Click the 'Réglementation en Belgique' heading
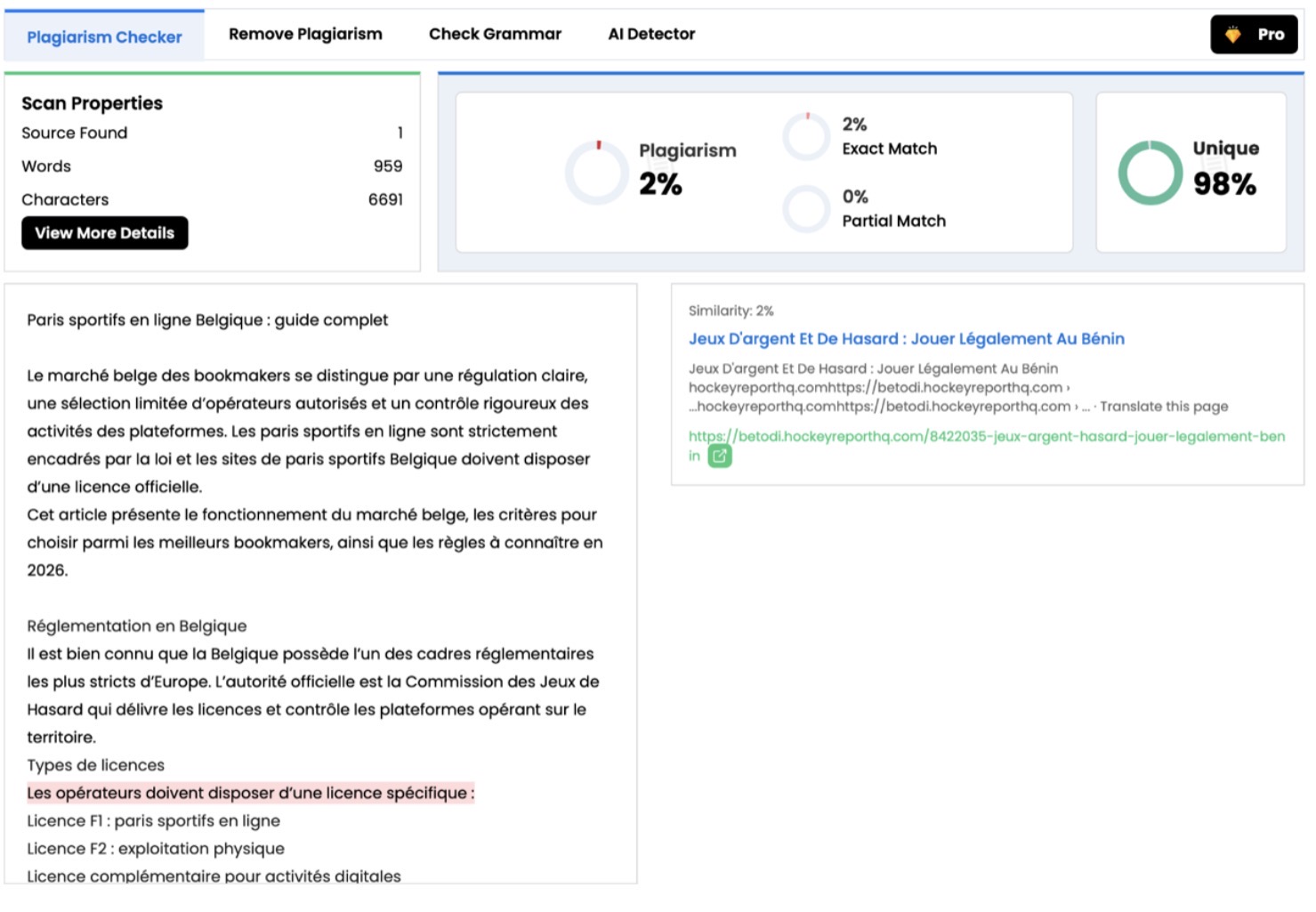 137,626
